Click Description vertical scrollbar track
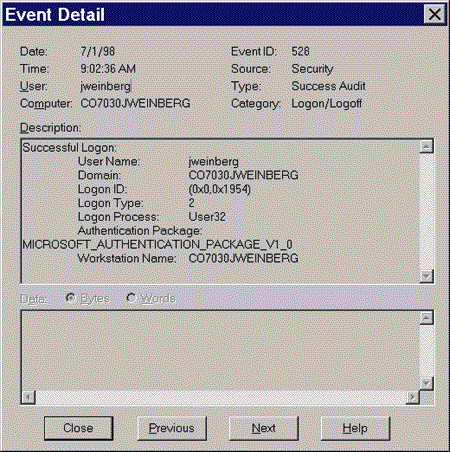This screenshot has width=450, height=452. click(x=427, y=211)
